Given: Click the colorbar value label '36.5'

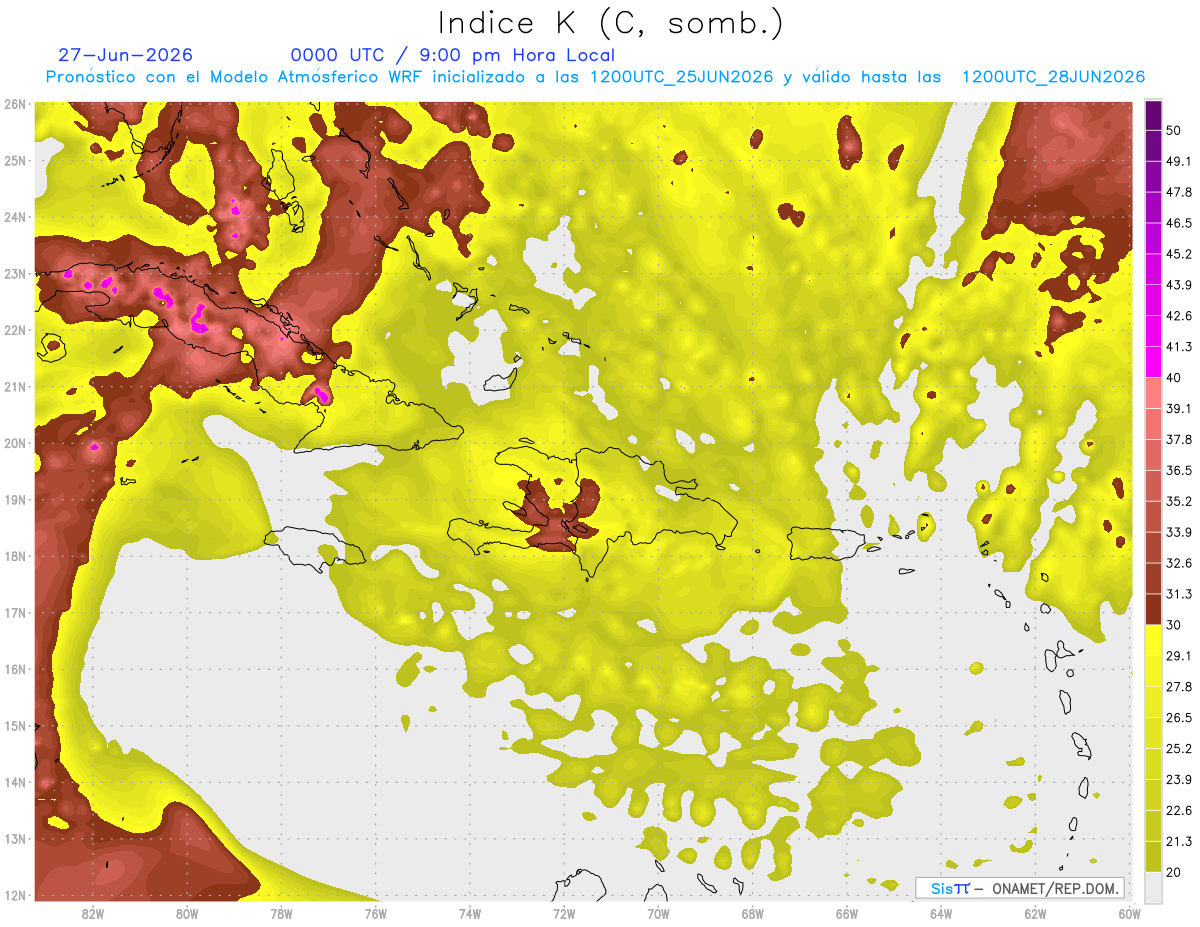Looking at the screenshot, I should pos(1179,470).
